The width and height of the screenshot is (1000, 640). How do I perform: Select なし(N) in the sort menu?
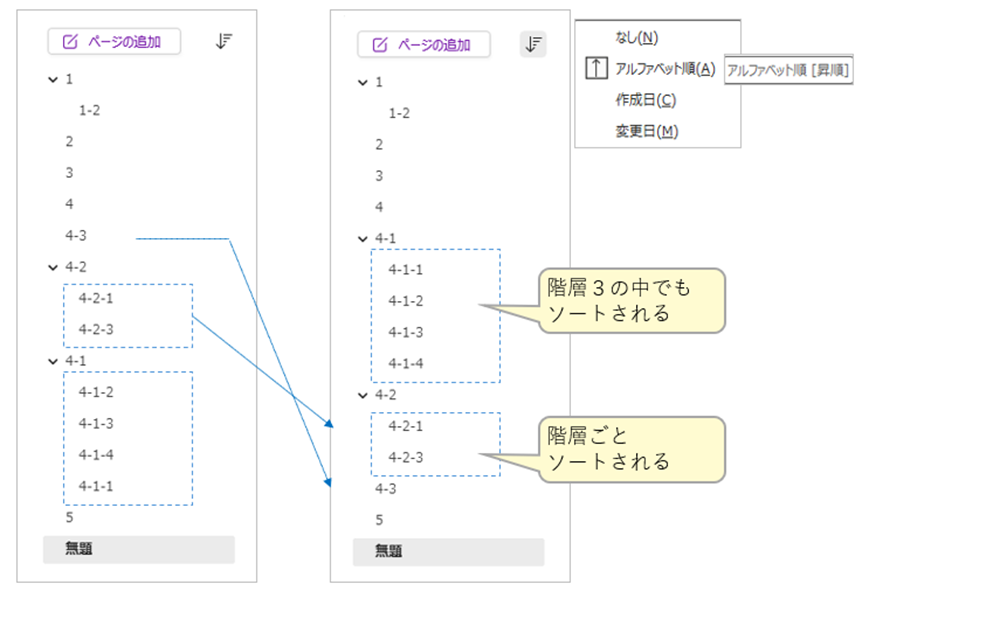[637, 38]
